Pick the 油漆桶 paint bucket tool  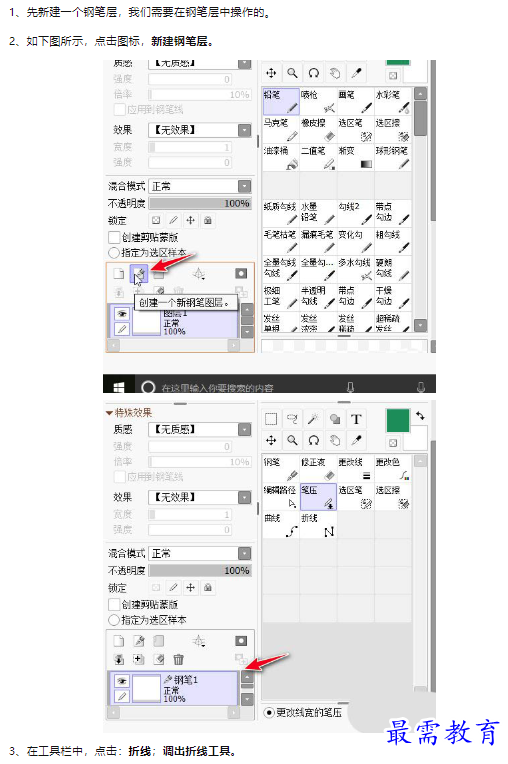coord(281,157)
